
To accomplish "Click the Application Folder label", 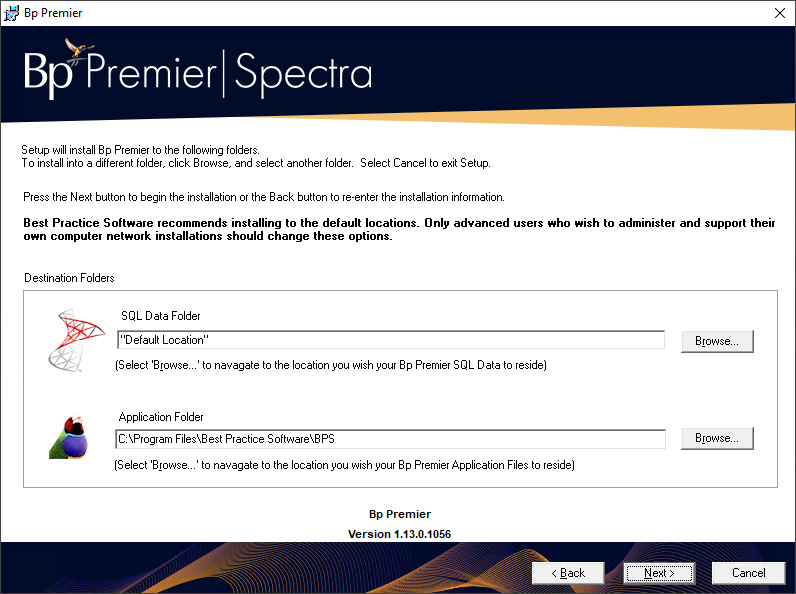I will (x=161, y=417).
